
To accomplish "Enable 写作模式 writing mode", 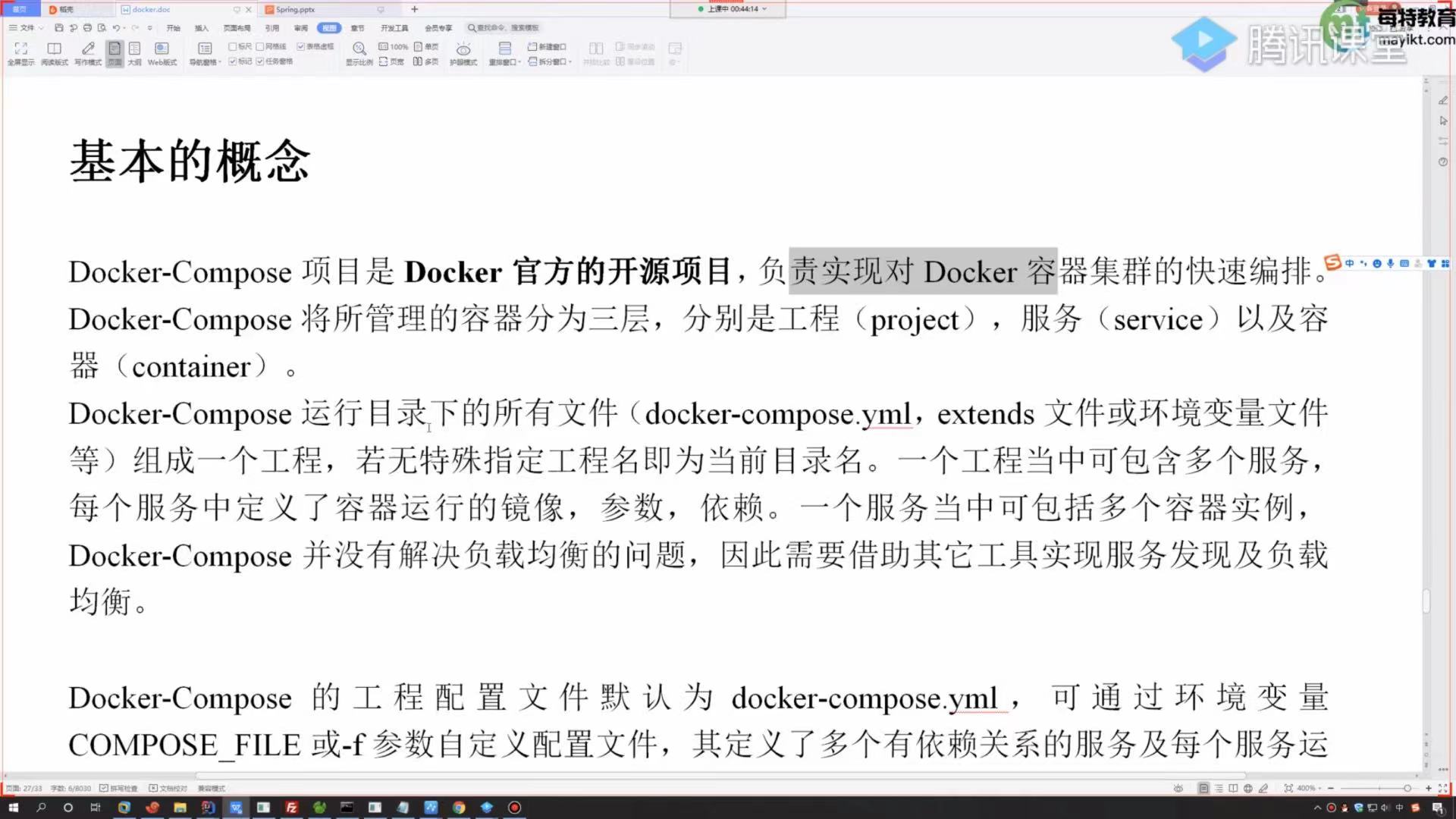I will pos(88,52).
